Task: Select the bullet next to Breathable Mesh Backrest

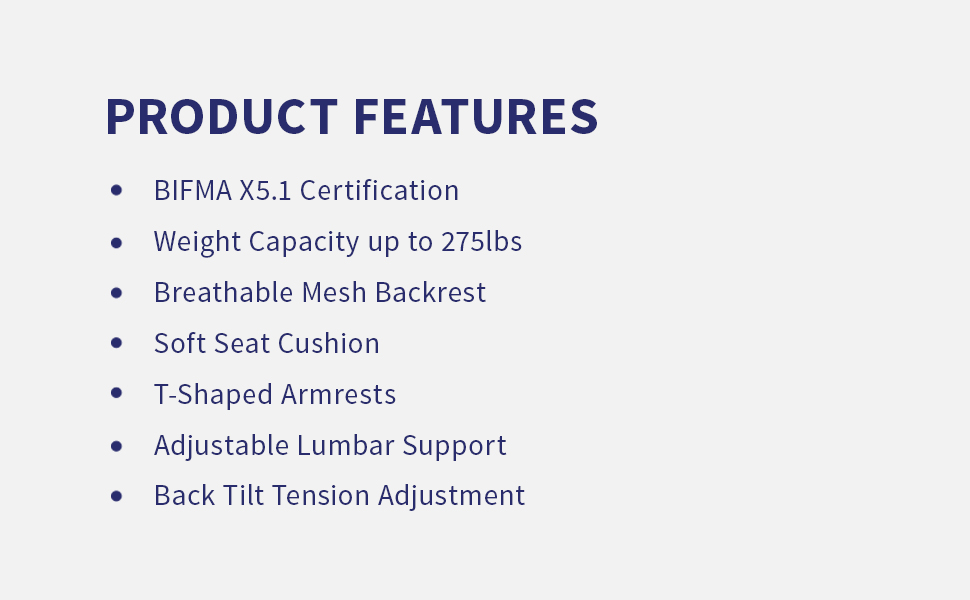Action: pyautogui.click(x=117, y=292)
